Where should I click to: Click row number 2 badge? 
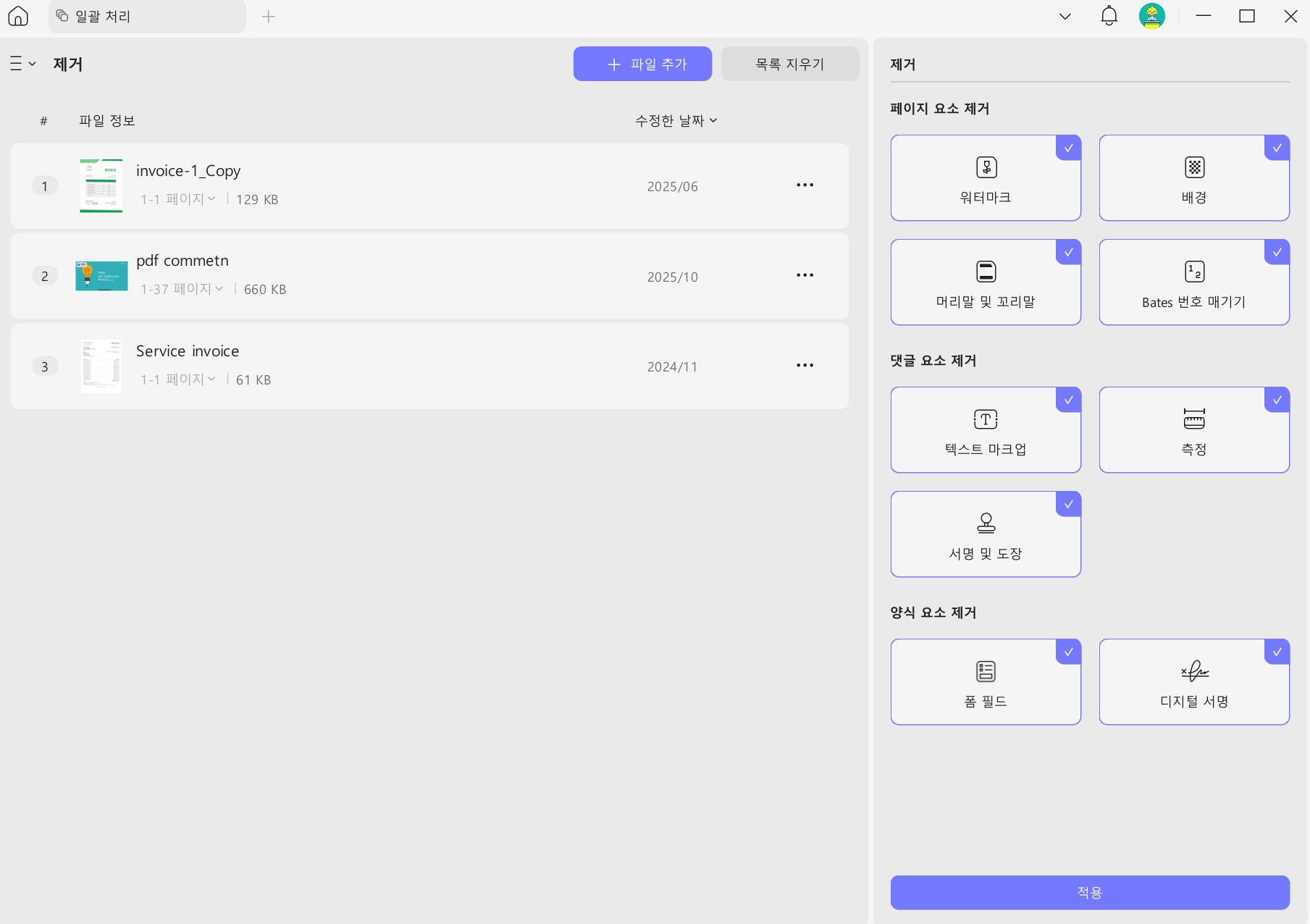(x=45, y=276)
